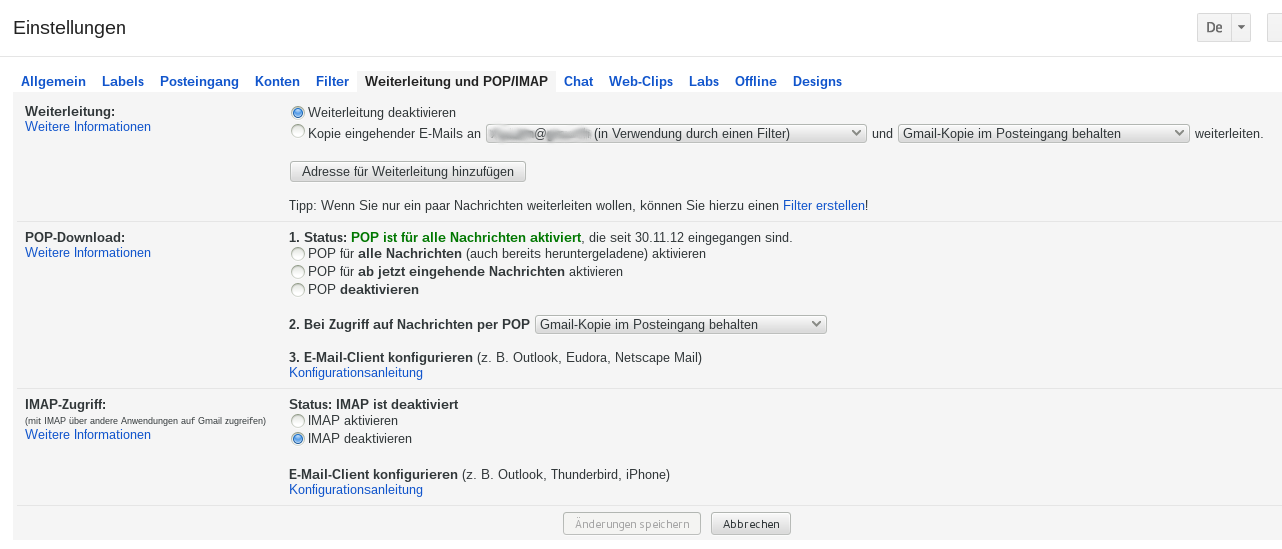The height and width of the screenshot is (549, 1282).
Task: Open the Konten tab
Action: [x=277, y=82]
